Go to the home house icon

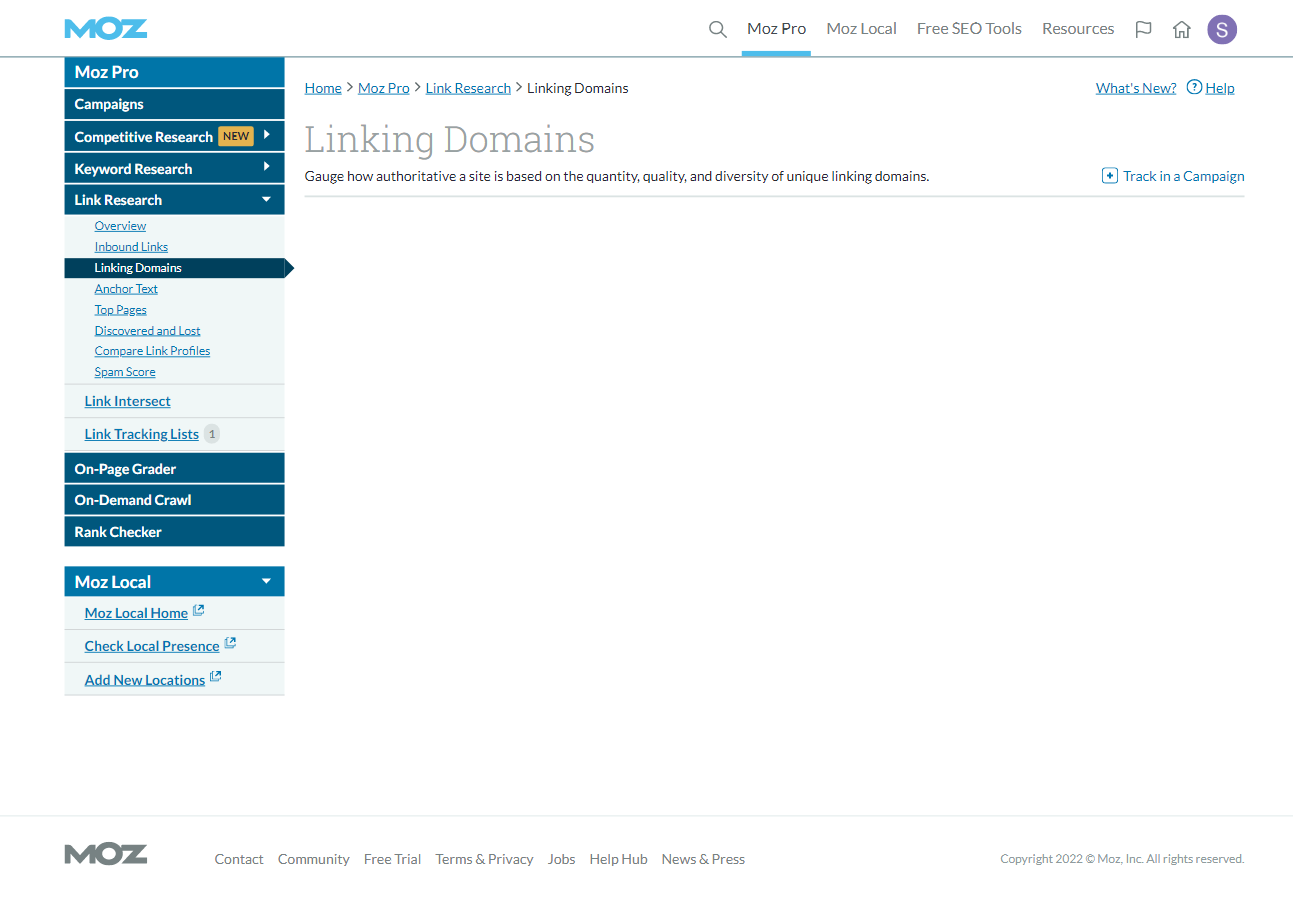[x=1182, y=29]
